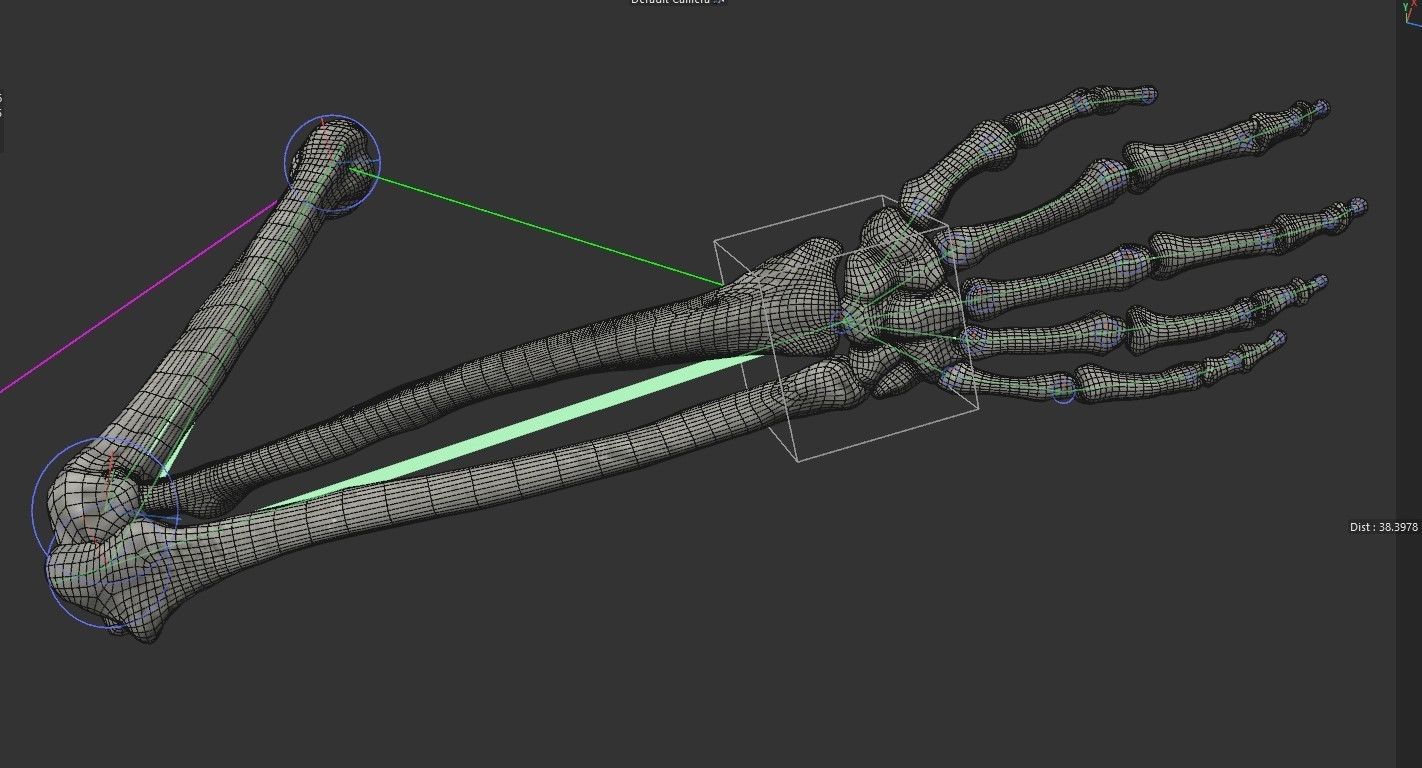The width and height of the screenshot is (1422, 768).
Task: Select the joint circle at the humerus head
Action: 333,163
